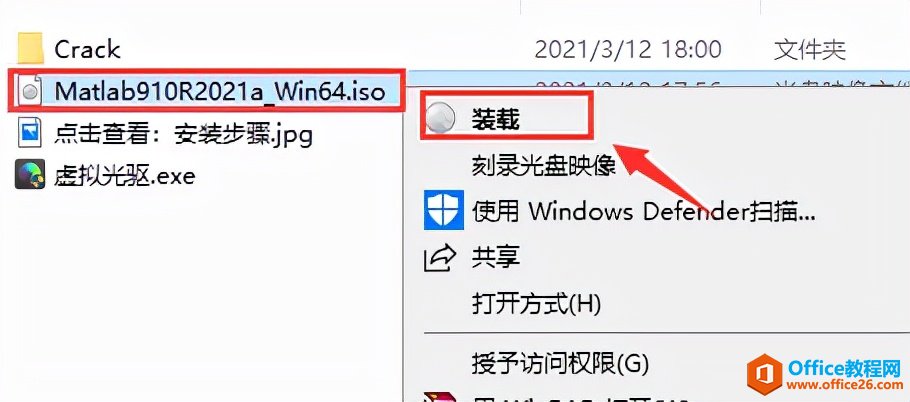
Task: Open the www.office26.com link
Action: click(844, 385)
